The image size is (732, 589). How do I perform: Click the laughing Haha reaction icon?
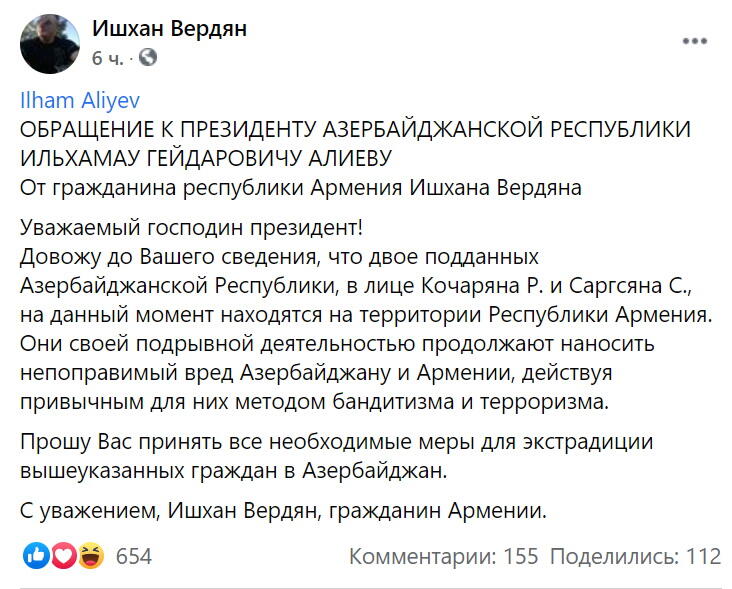pyautogui.click(x=90, y=556)
